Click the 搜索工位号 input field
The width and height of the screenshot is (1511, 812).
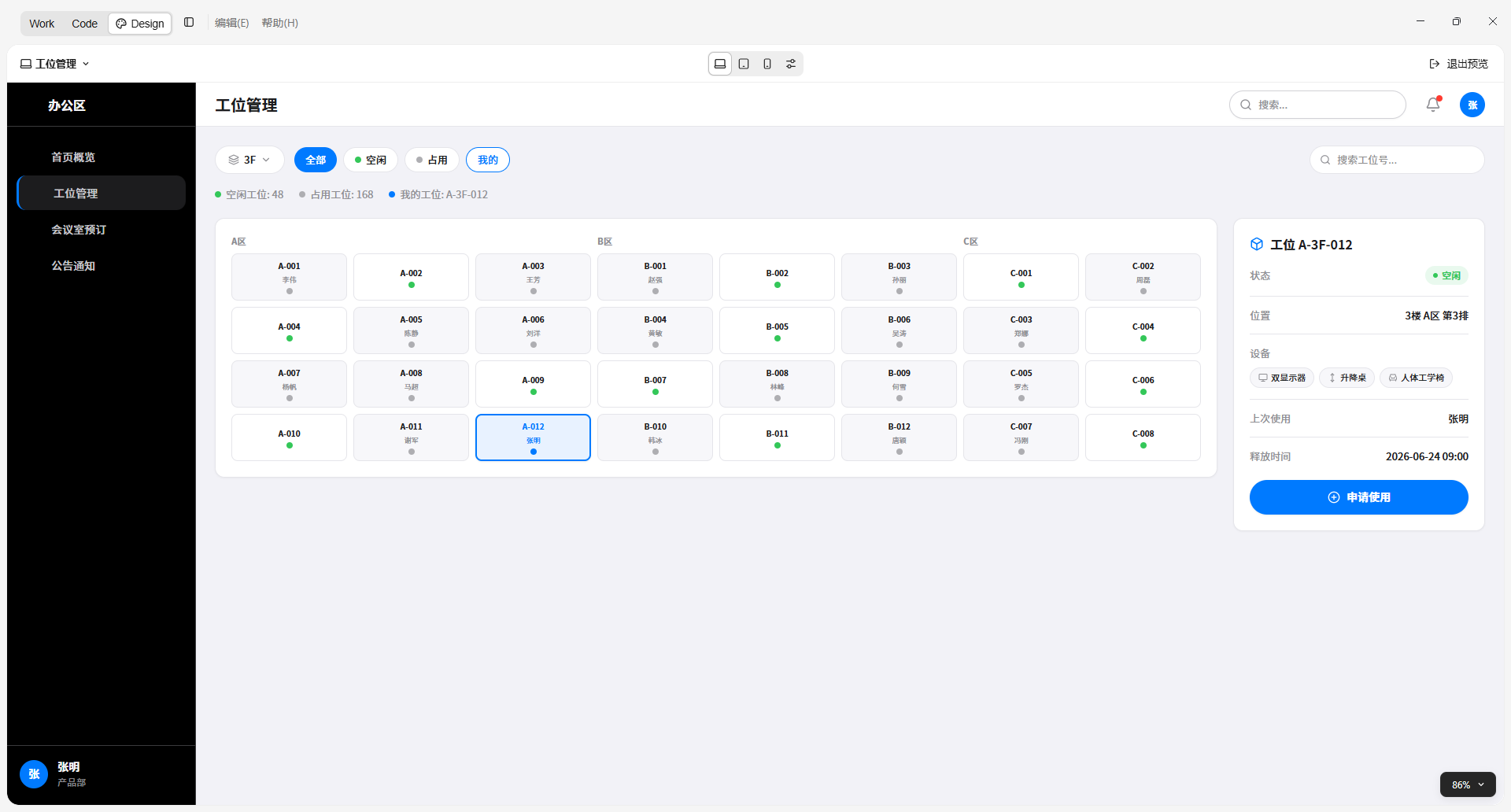click(x=1397, y=160)
